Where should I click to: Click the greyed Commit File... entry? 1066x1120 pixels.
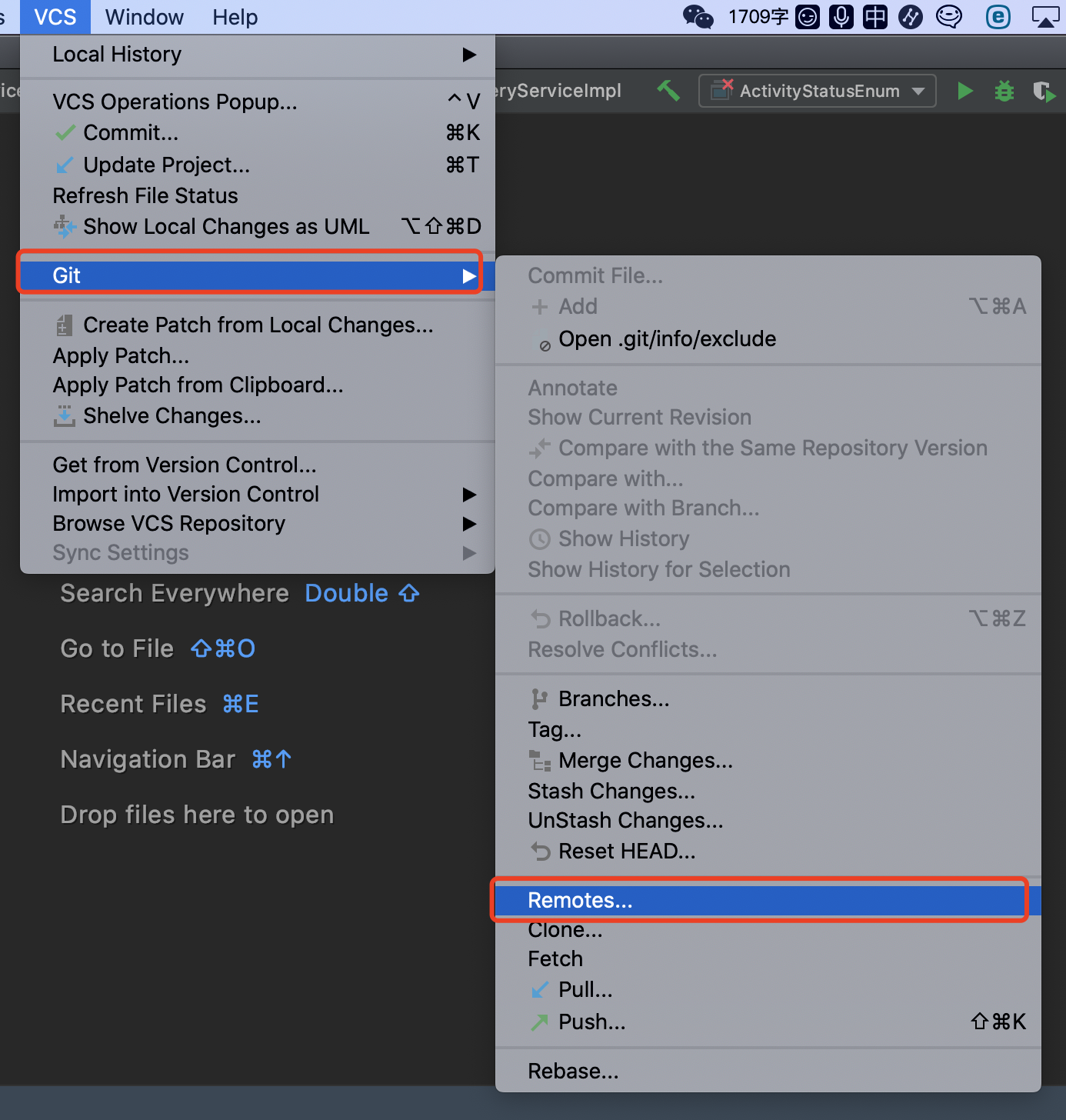[768, 275]
